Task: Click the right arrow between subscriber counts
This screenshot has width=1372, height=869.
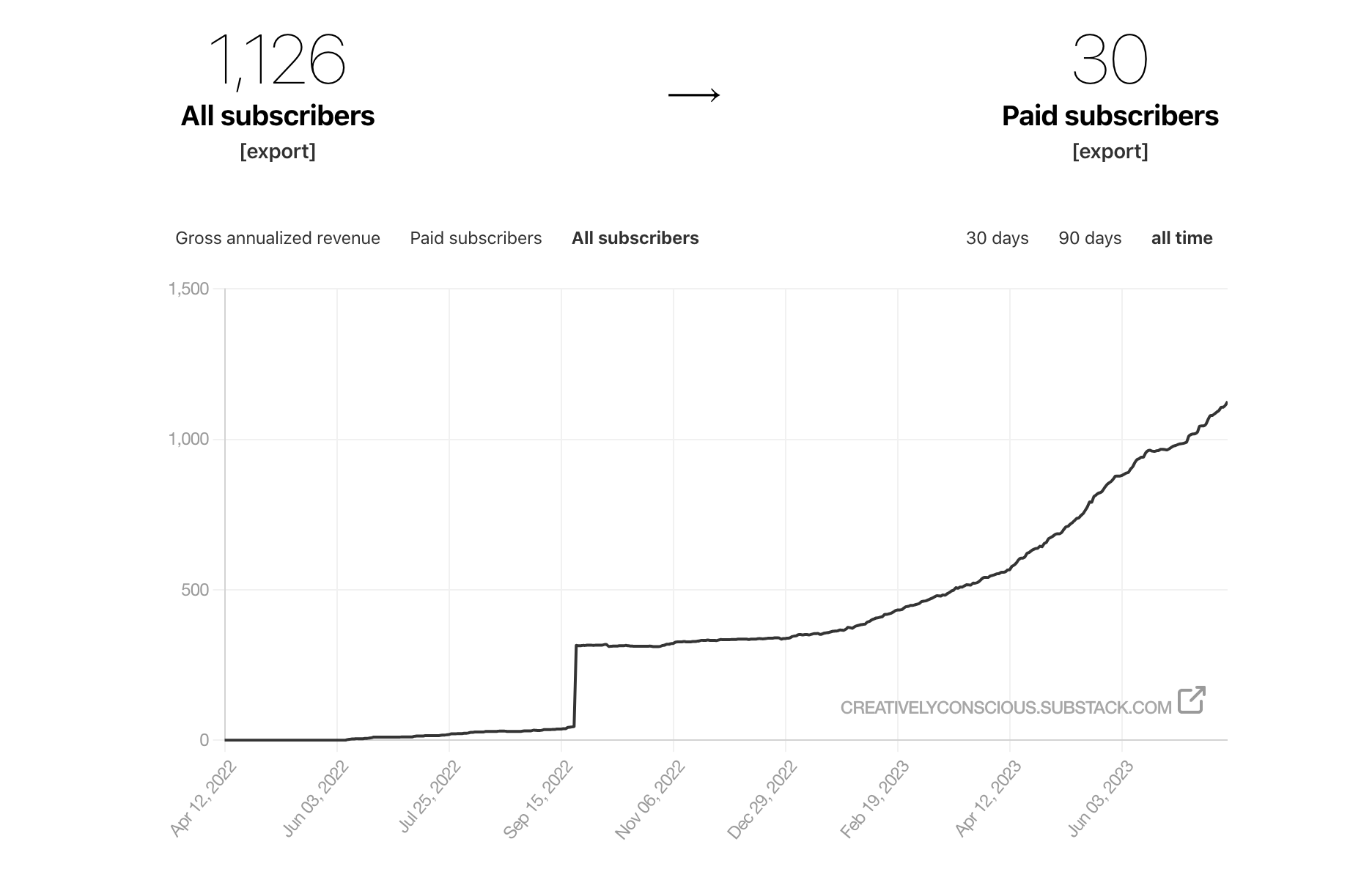Action: [694, 95]
